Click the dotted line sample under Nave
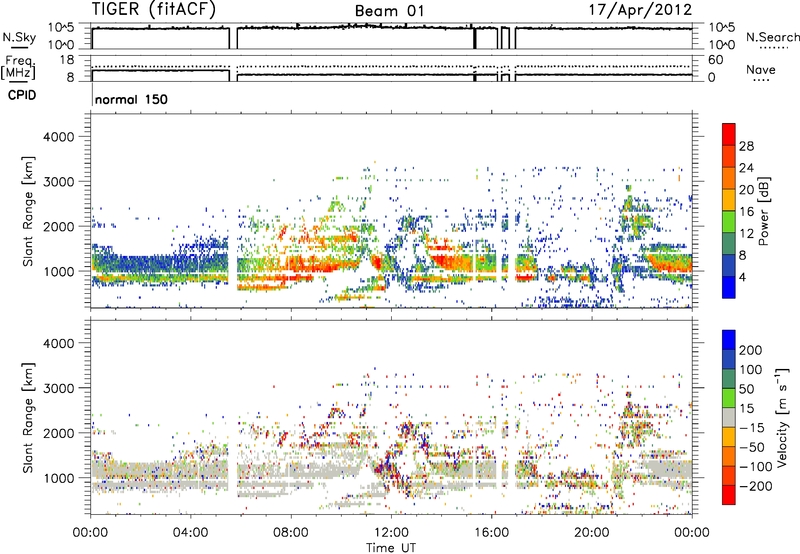This screenshot has width=800, height=554. coord(761,81)
